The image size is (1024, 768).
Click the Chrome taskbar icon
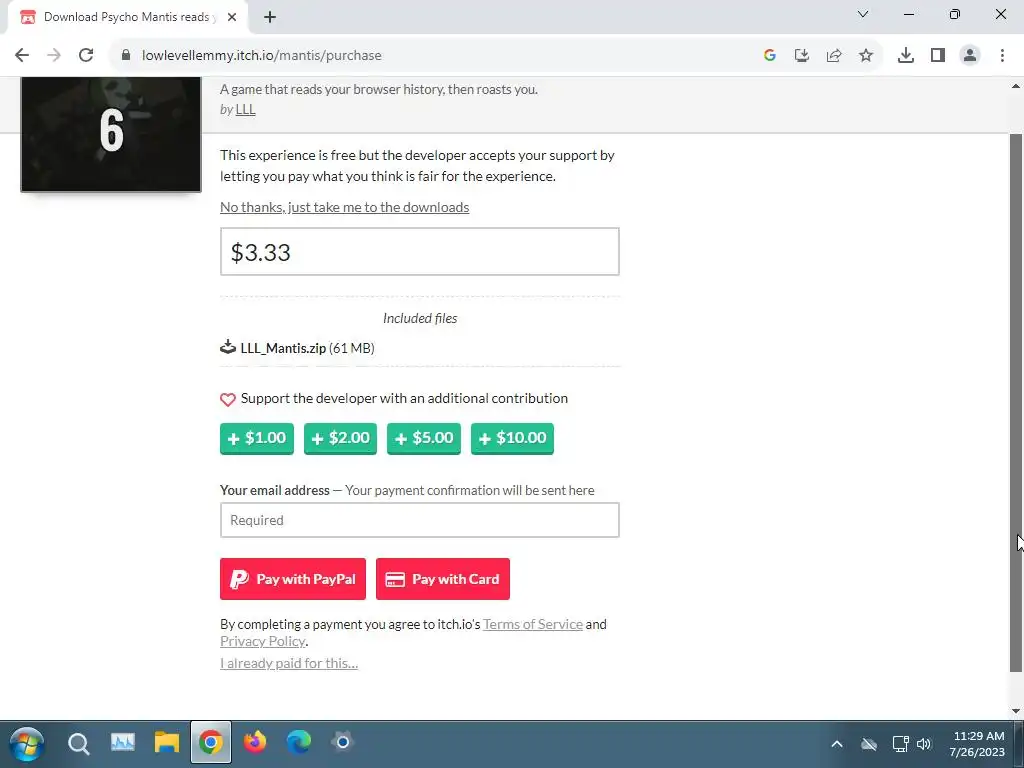pos(210,743)
